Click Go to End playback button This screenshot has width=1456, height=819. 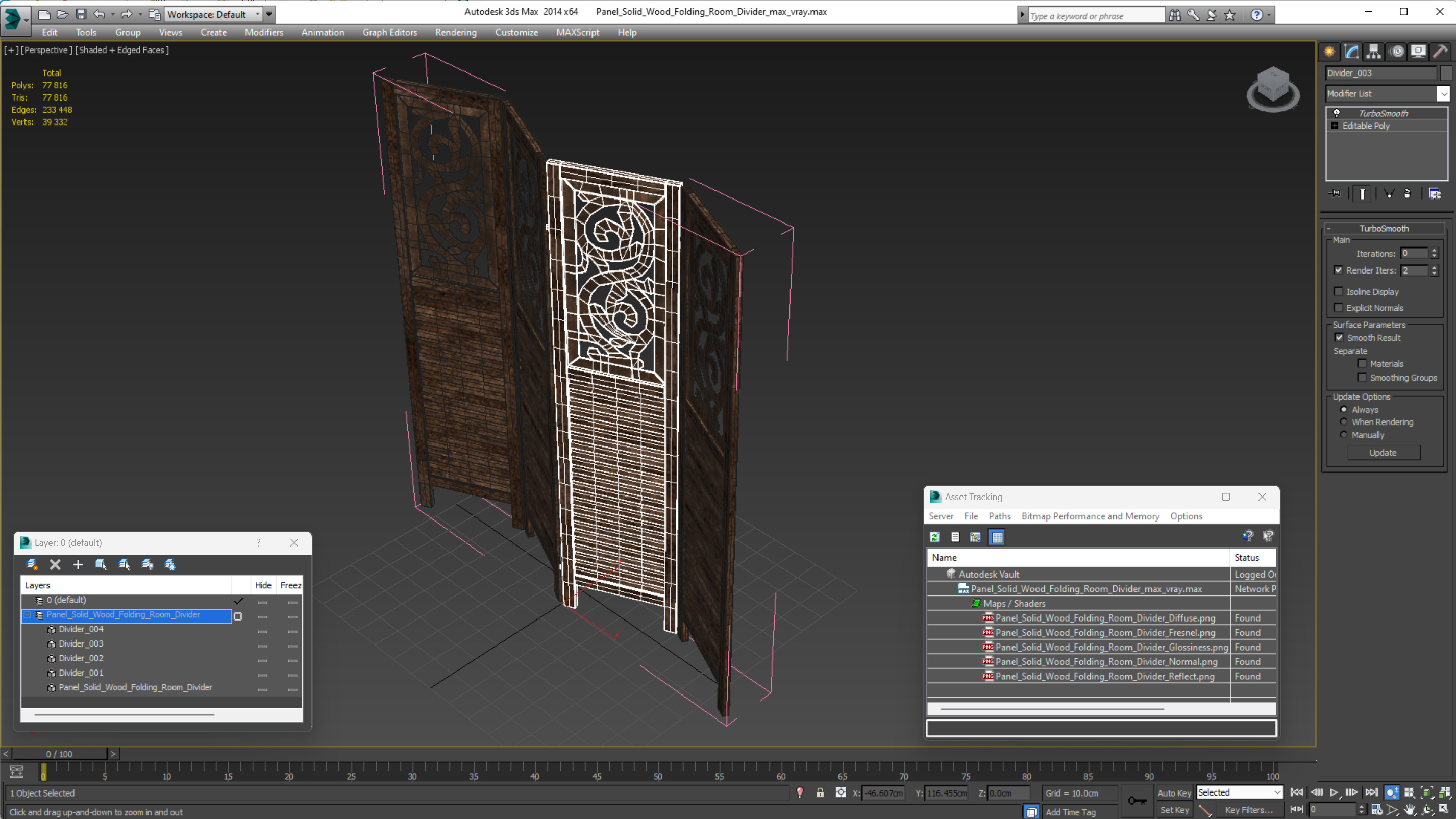click(x=1371, y=792)
